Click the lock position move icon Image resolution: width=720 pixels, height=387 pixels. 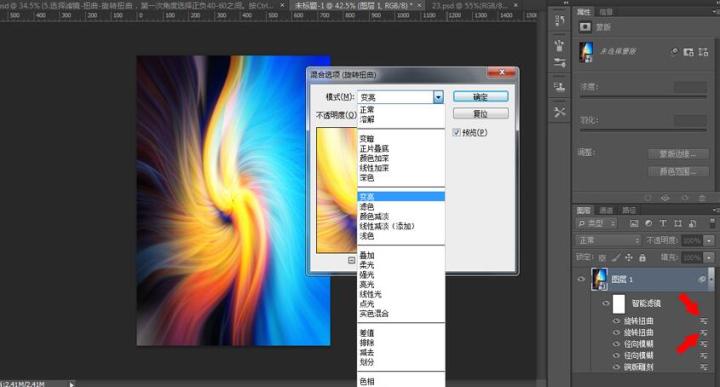coord(629,258)
